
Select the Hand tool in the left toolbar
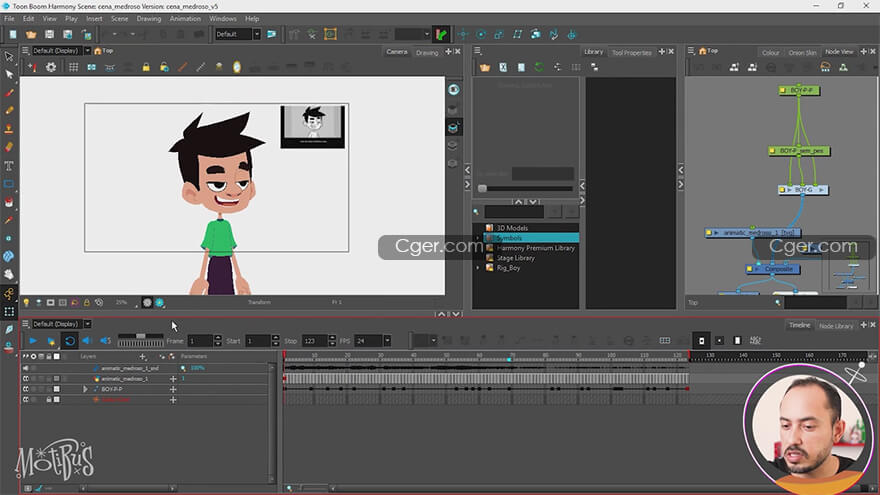coord(9,274)
